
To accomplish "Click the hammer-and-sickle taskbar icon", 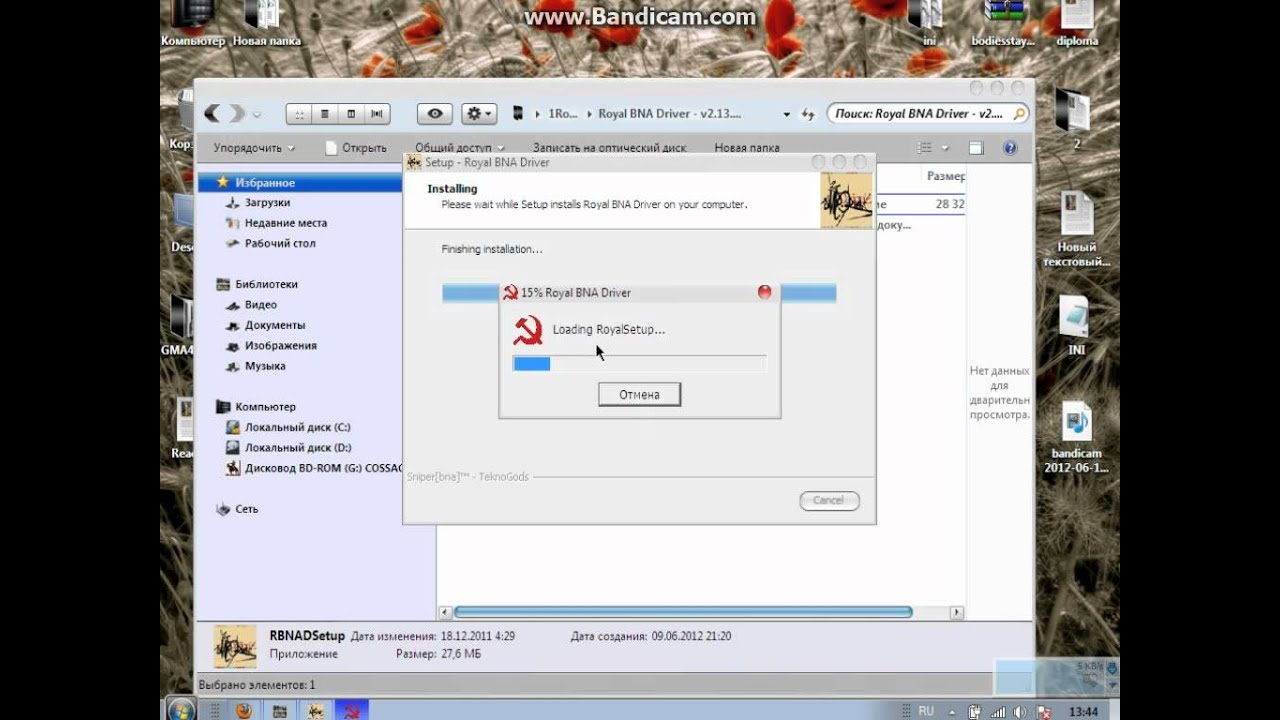I will [352, 711].
